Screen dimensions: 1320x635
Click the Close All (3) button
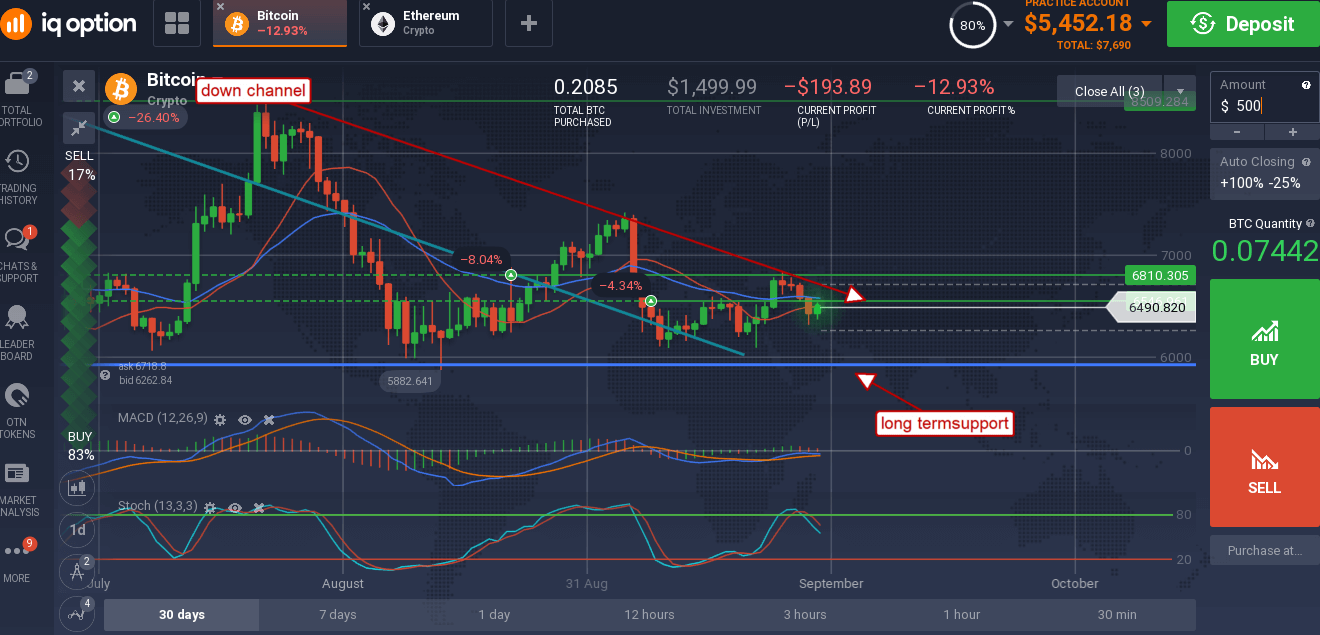(x=1109, y=90)
